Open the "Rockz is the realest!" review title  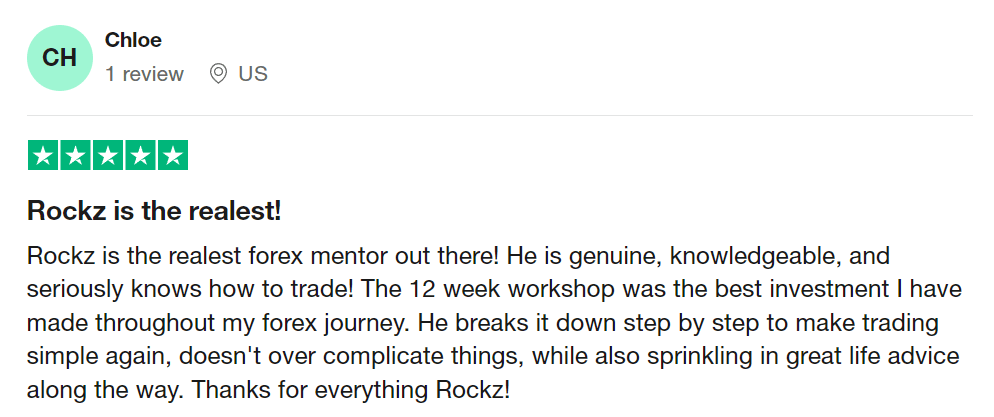coord(154,211)
